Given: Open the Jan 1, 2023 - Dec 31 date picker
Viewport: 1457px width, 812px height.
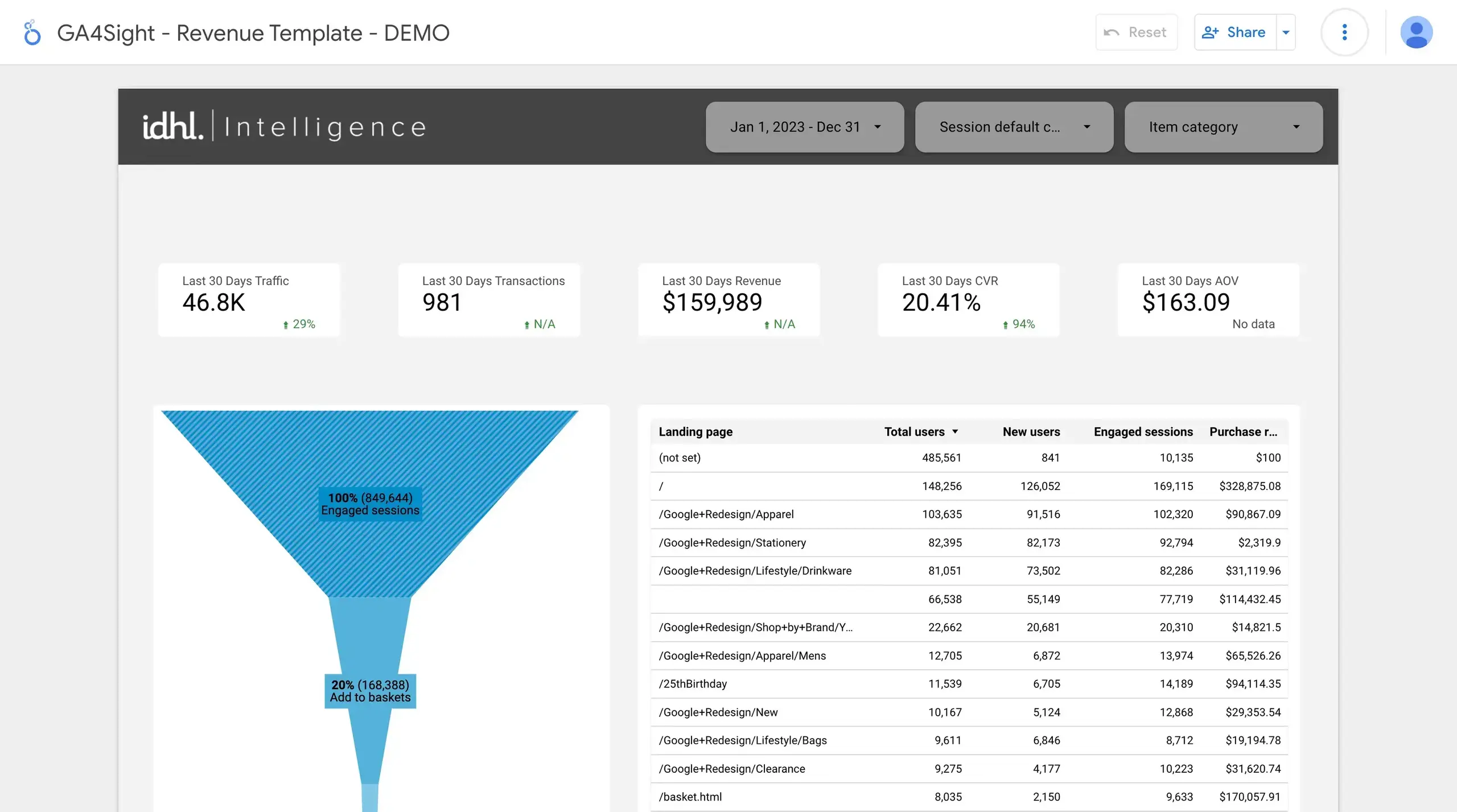Looking at the screenshot, I should (804, 127).
